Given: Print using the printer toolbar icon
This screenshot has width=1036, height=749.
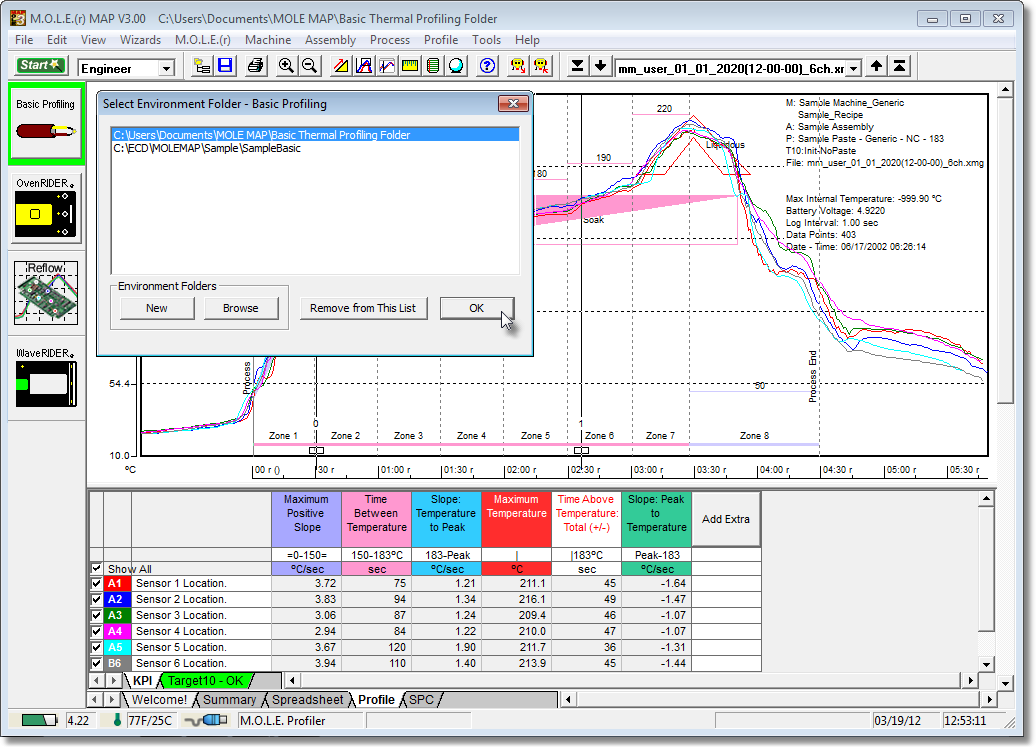Looking at the screenshot, I should coord(255,66).
